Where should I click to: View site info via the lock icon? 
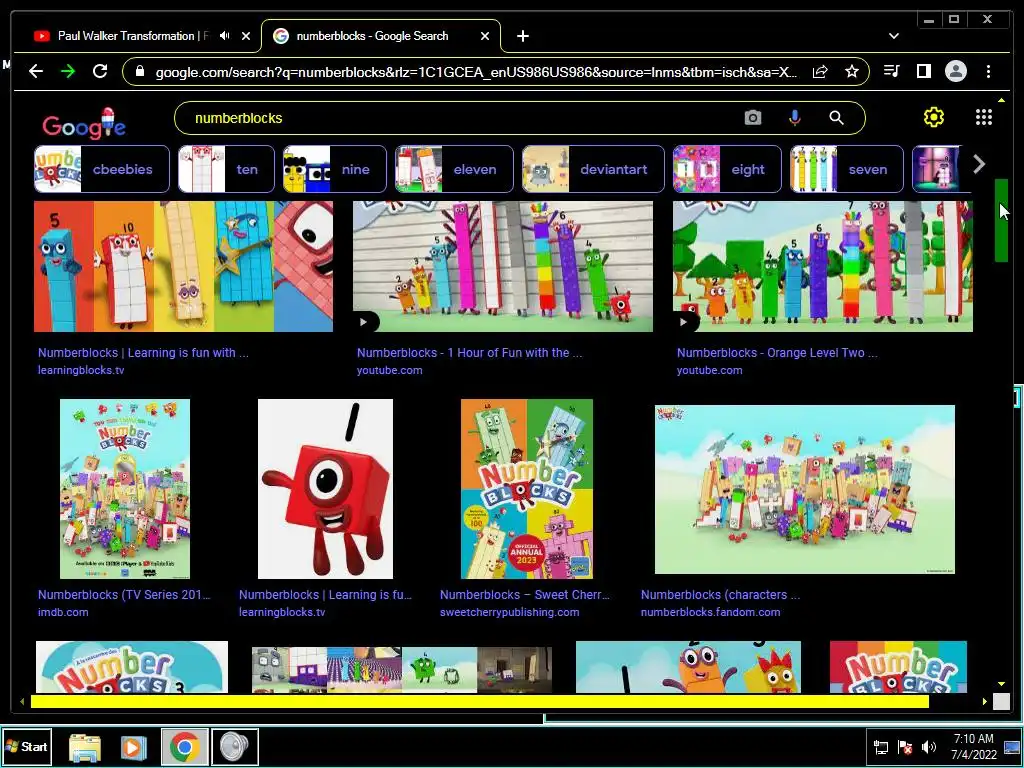[139, 71]
